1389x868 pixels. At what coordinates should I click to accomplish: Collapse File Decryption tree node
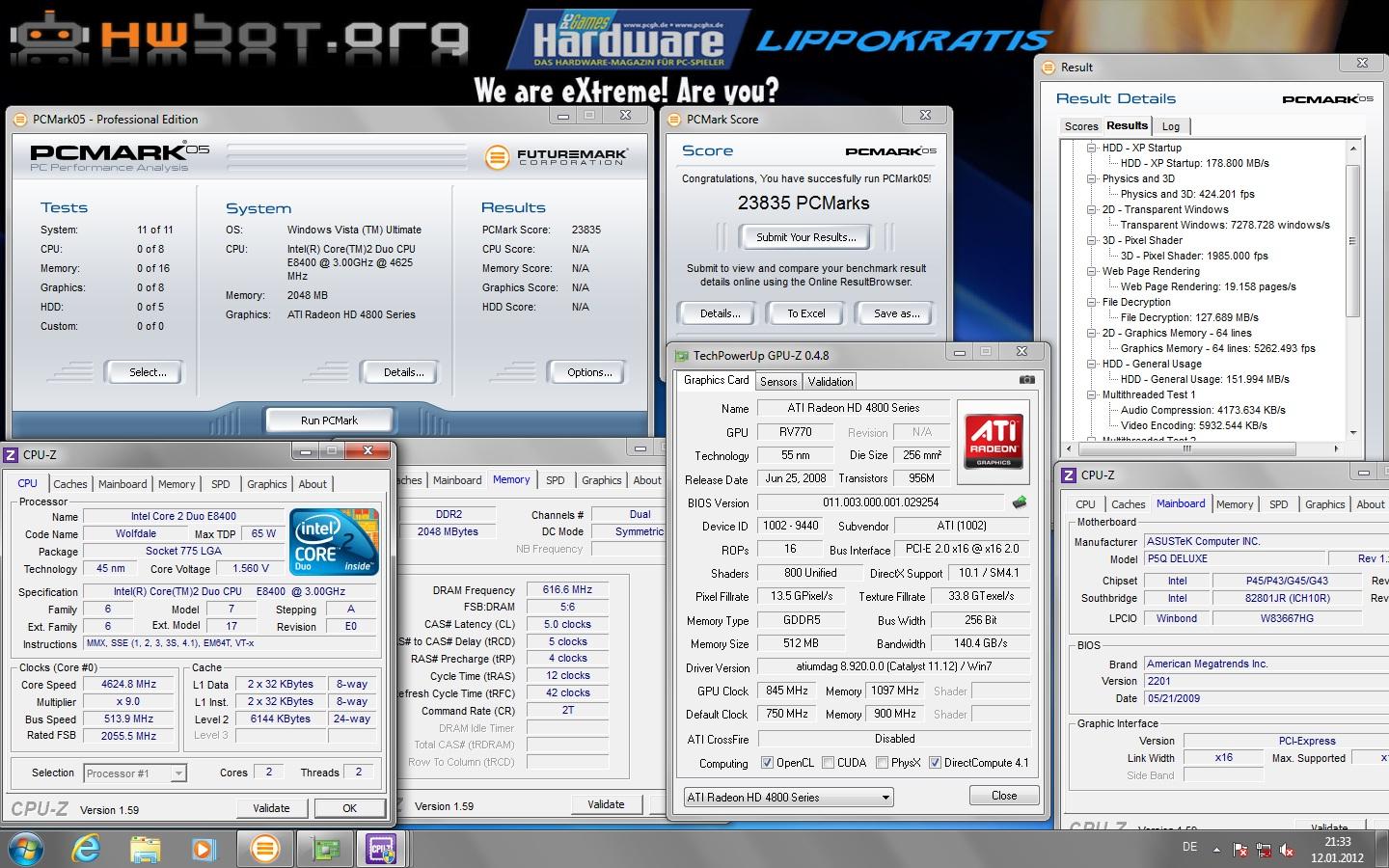pyautogui.click(x=1092, y=302)
